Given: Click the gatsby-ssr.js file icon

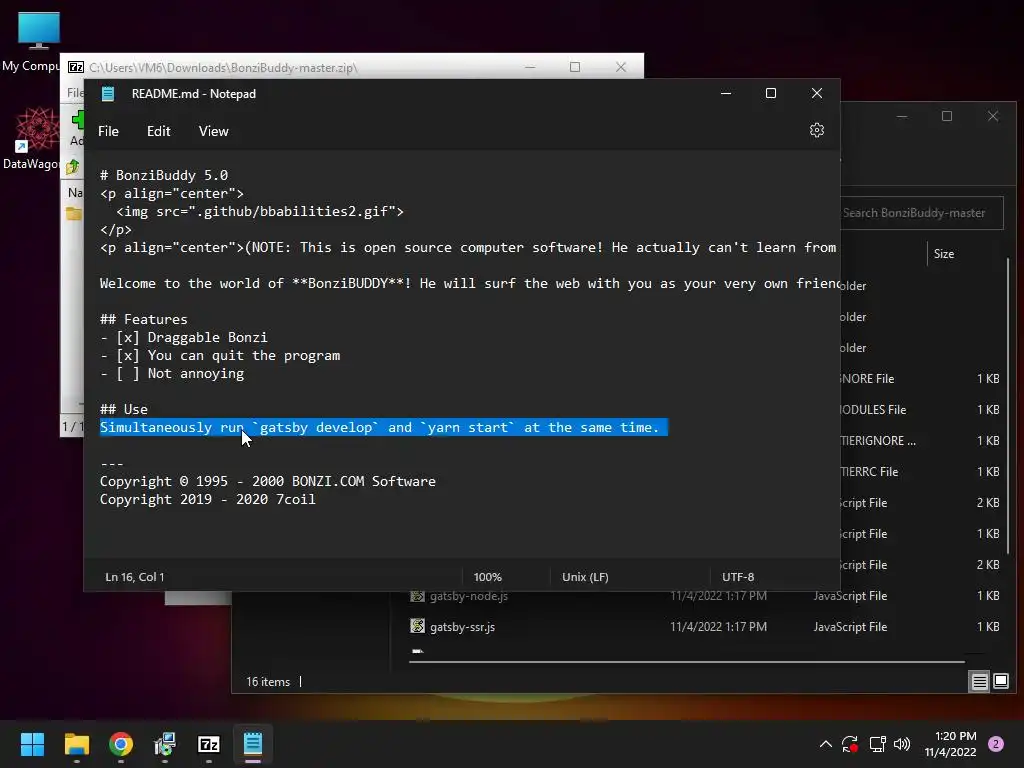Looking at the screenshot, I should coord(417,626).
